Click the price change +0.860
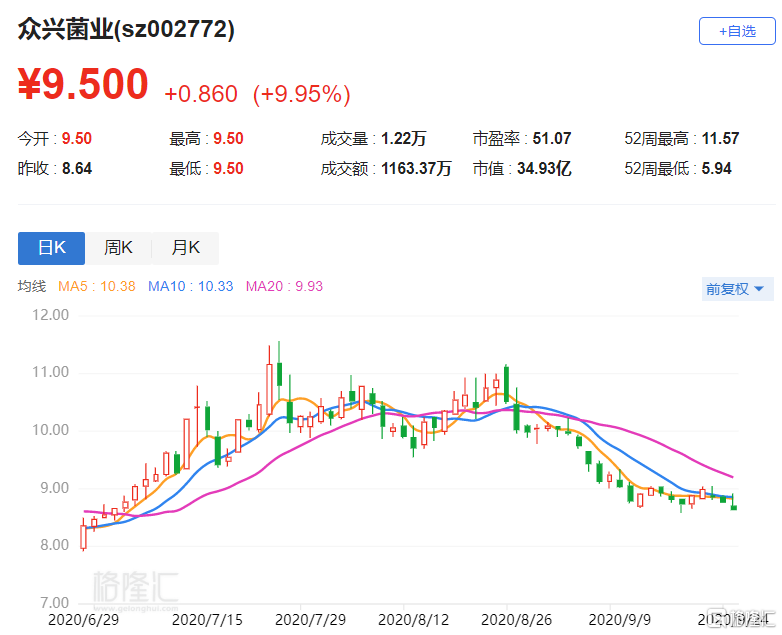 click(201, 94)
